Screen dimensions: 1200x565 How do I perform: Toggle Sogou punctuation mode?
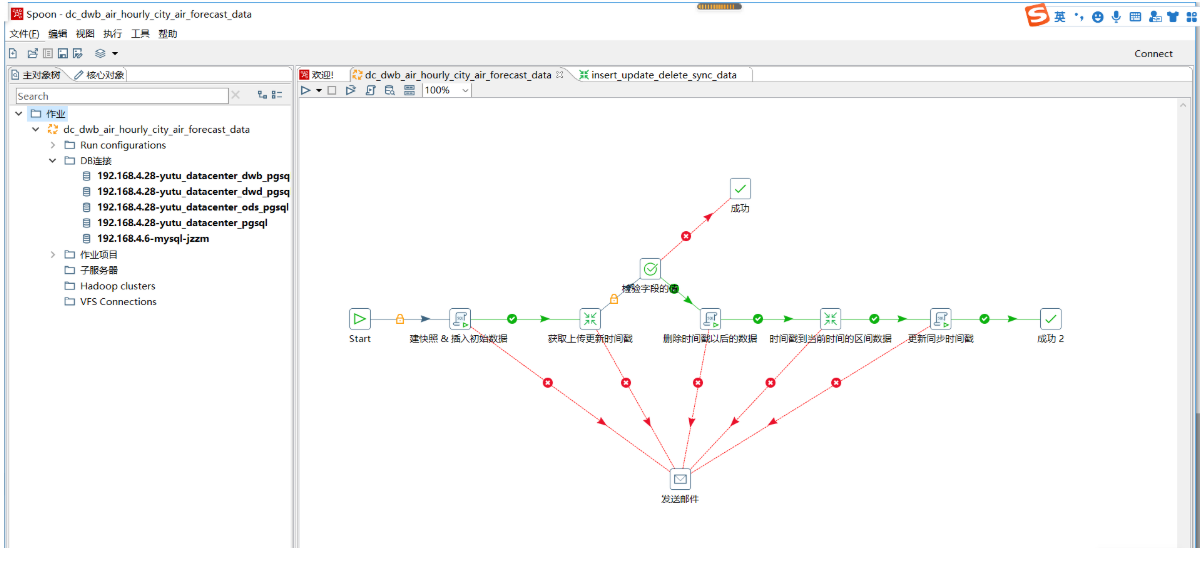point(1079,17)
